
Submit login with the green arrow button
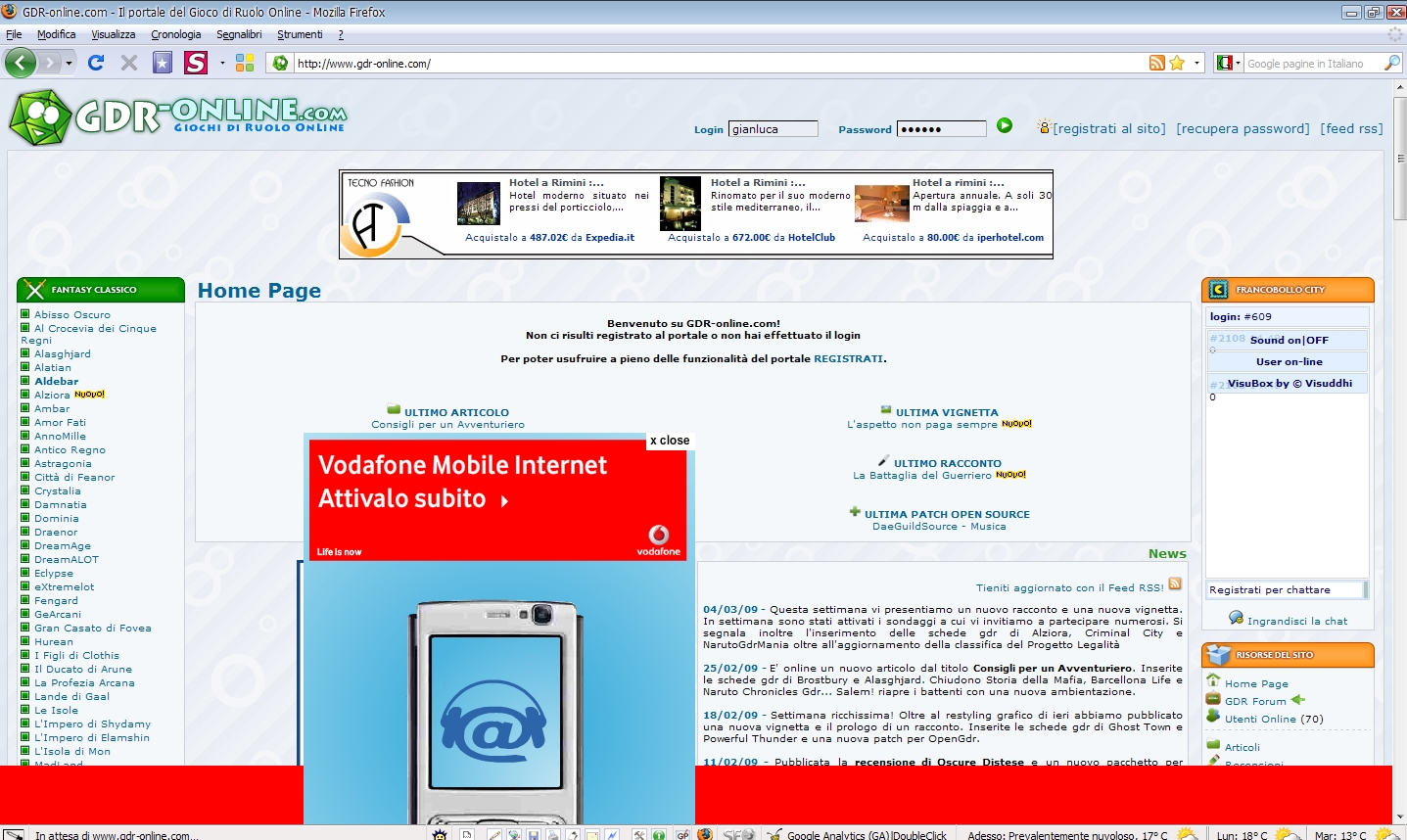pos(1005,125)
